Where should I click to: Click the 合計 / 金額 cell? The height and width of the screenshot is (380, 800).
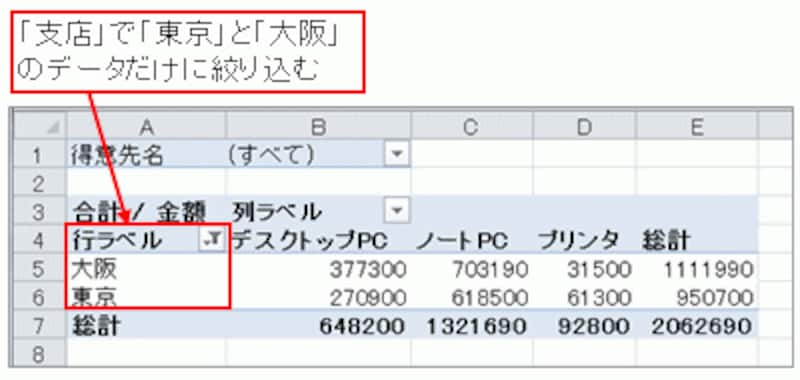pos(146,210)
